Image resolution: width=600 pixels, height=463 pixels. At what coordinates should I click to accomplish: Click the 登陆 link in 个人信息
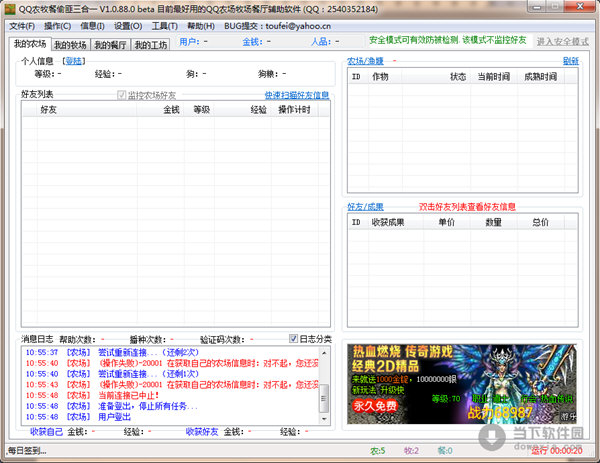click(73, 61)
